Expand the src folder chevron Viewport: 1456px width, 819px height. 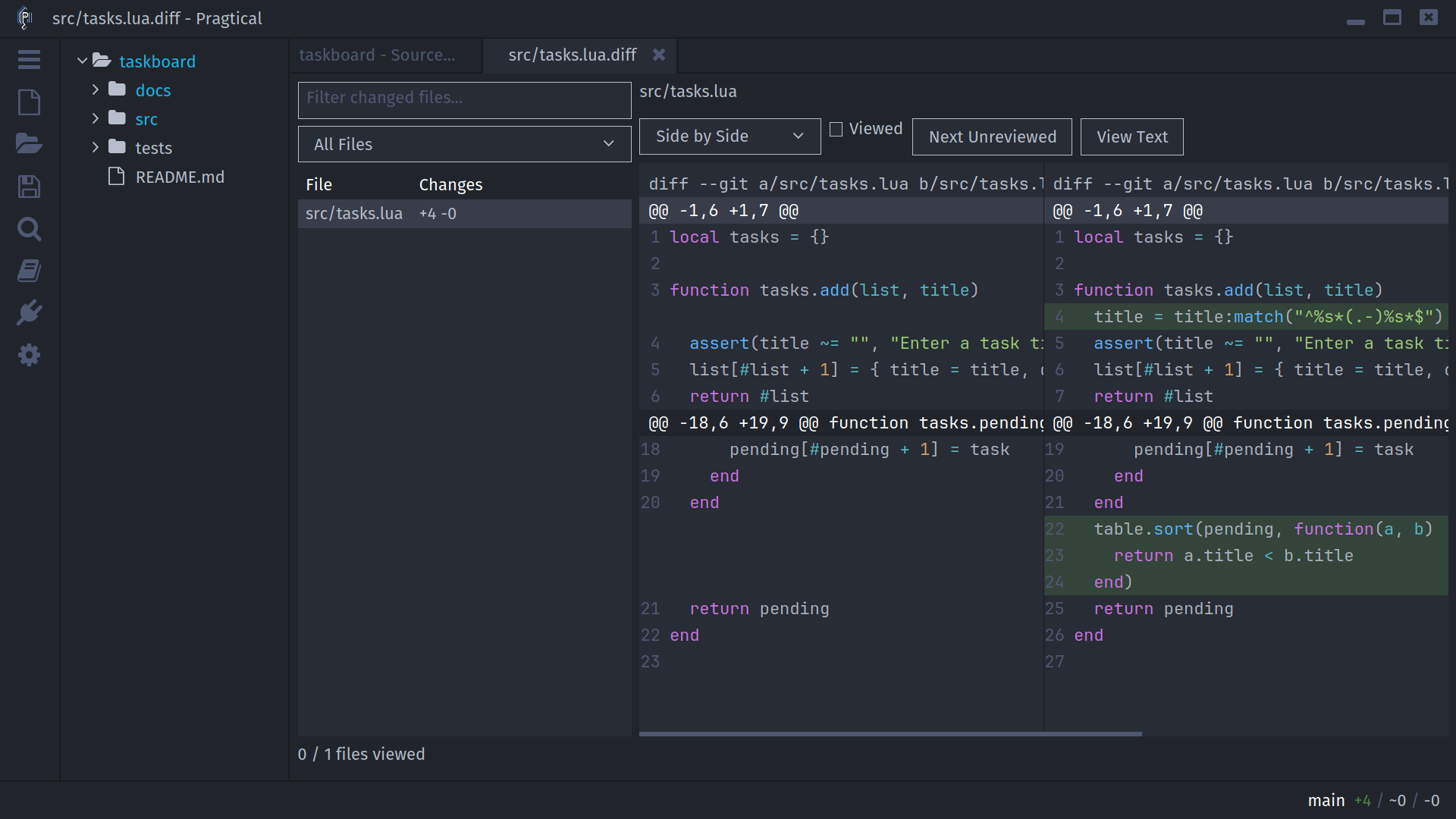click(x=96, y=118)
